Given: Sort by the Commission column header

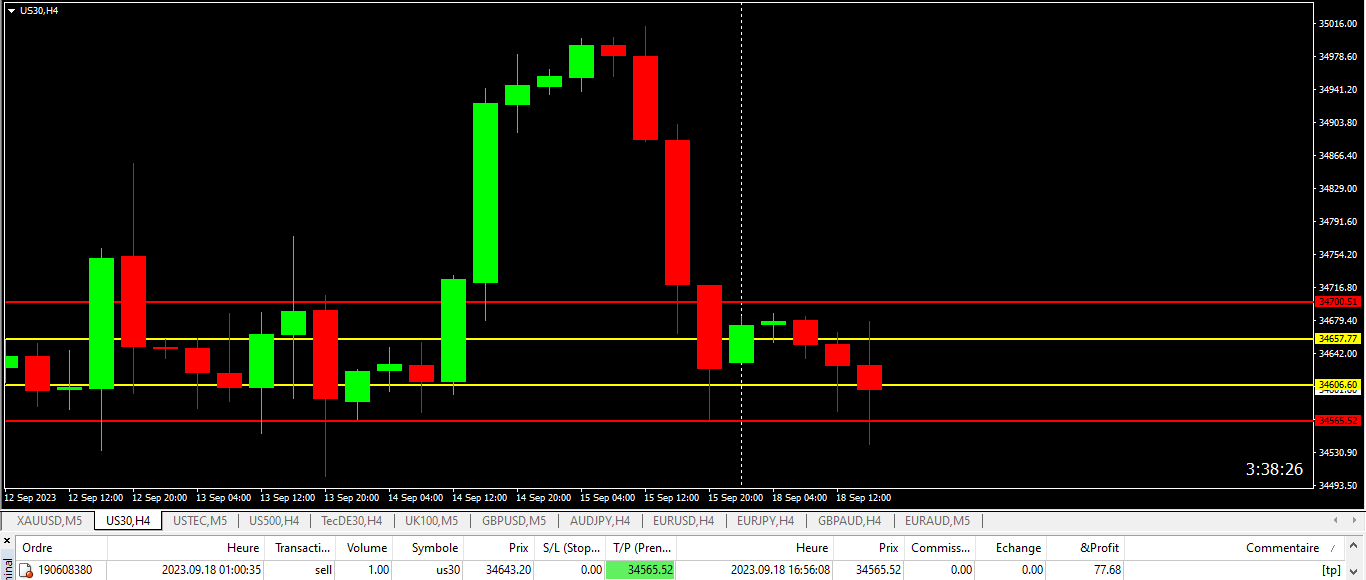Looking at the screenshot, I should point(940,548).
